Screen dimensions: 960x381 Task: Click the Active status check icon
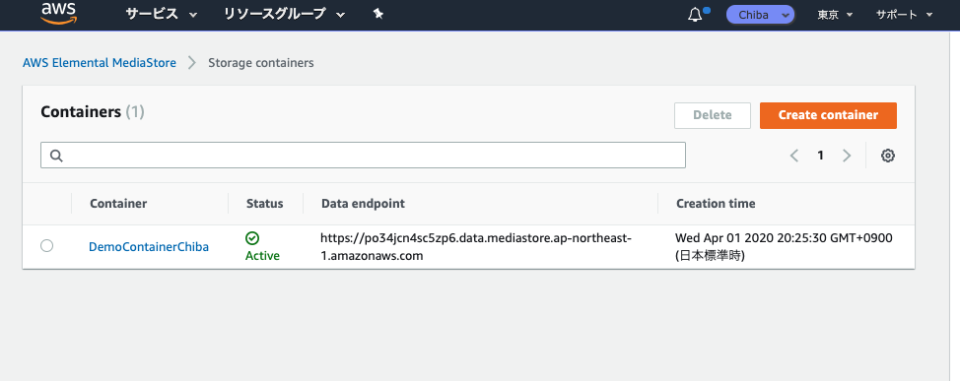pos(252,238)
